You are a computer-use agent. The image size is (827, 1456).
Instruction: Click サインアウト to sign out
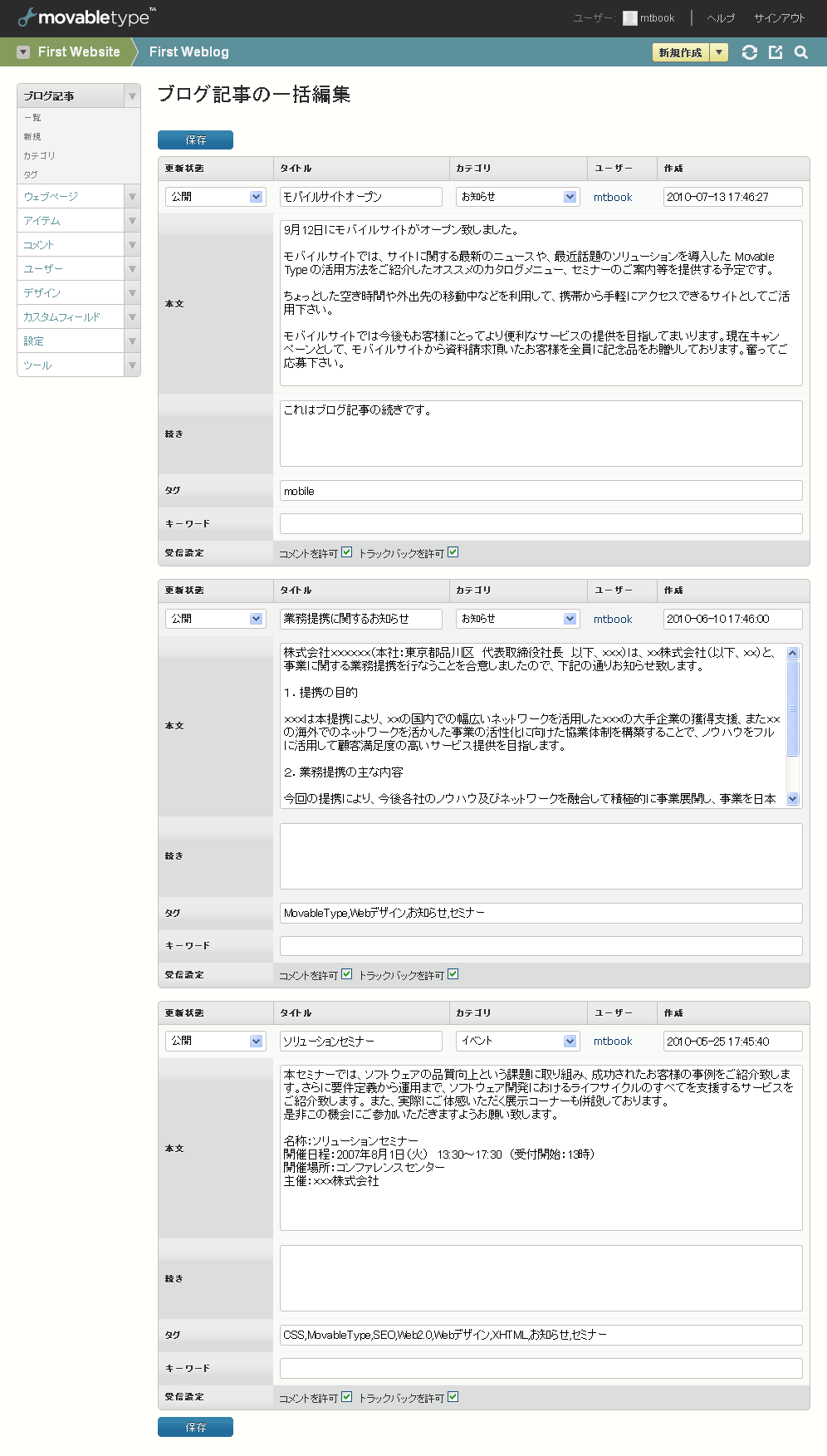click(780, 18)
